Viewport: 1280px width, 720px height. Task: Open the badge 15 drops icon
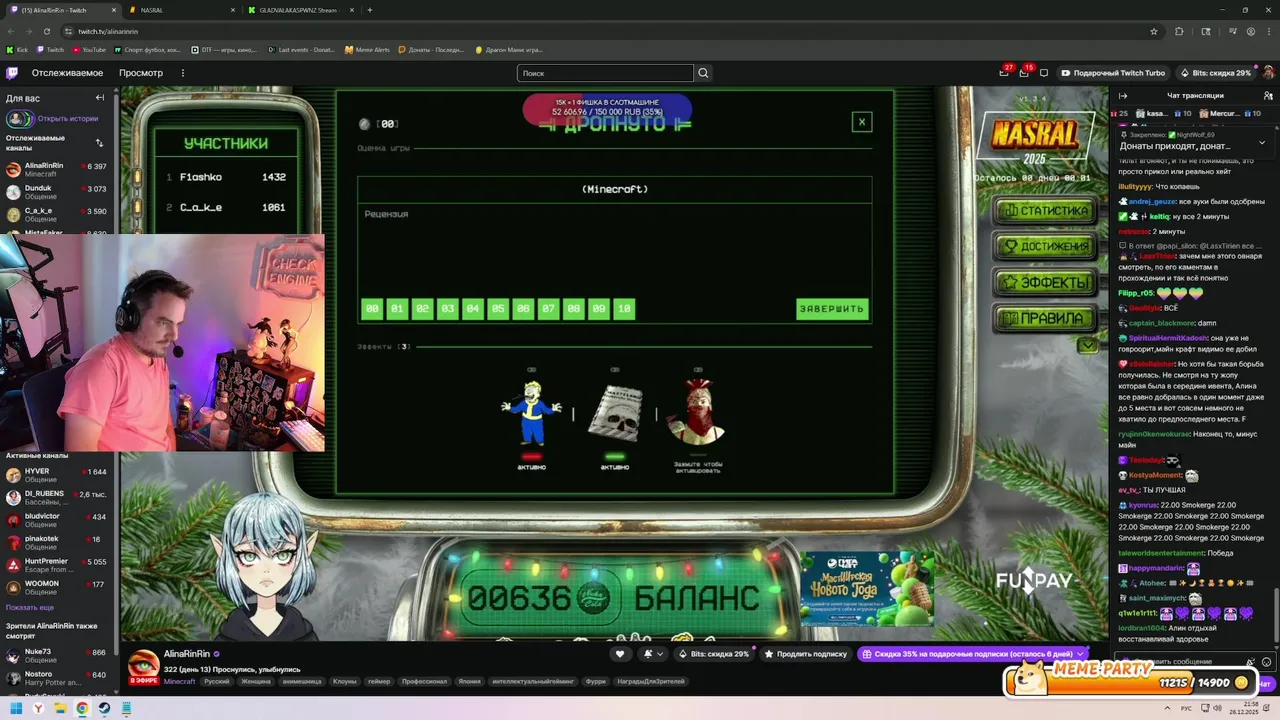pos(1024,72)
